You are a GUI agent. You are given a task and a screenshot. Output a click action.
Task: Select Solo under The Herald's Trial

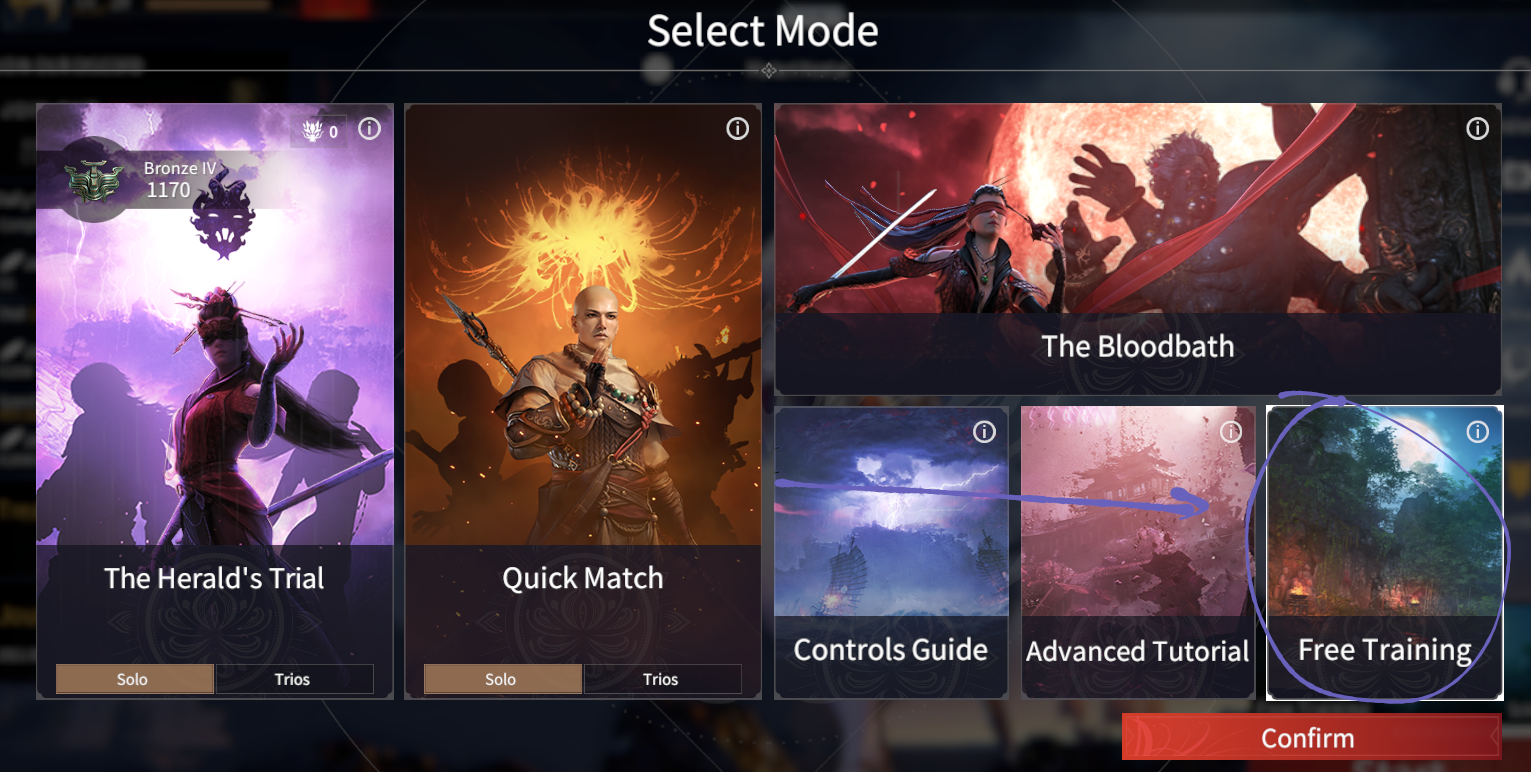(x=134, y=679)
